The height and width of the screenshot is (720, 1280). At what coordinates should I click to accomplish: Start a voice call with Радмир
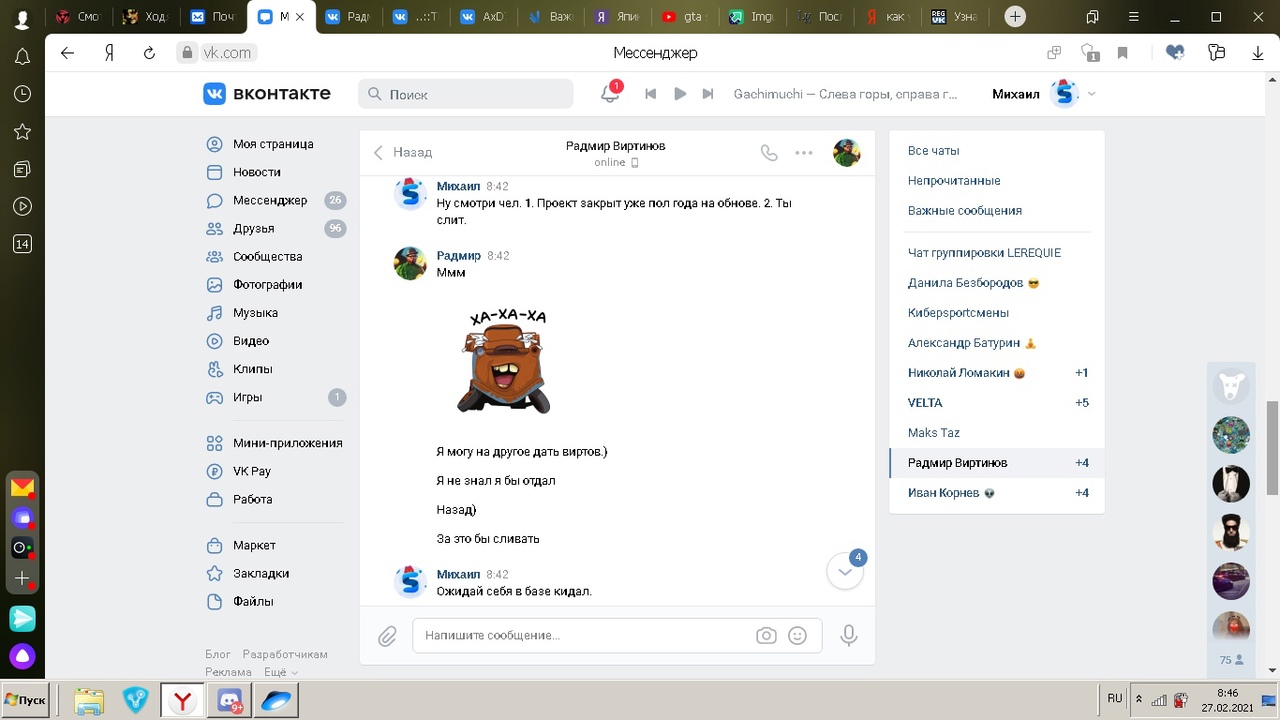point(769,153)
